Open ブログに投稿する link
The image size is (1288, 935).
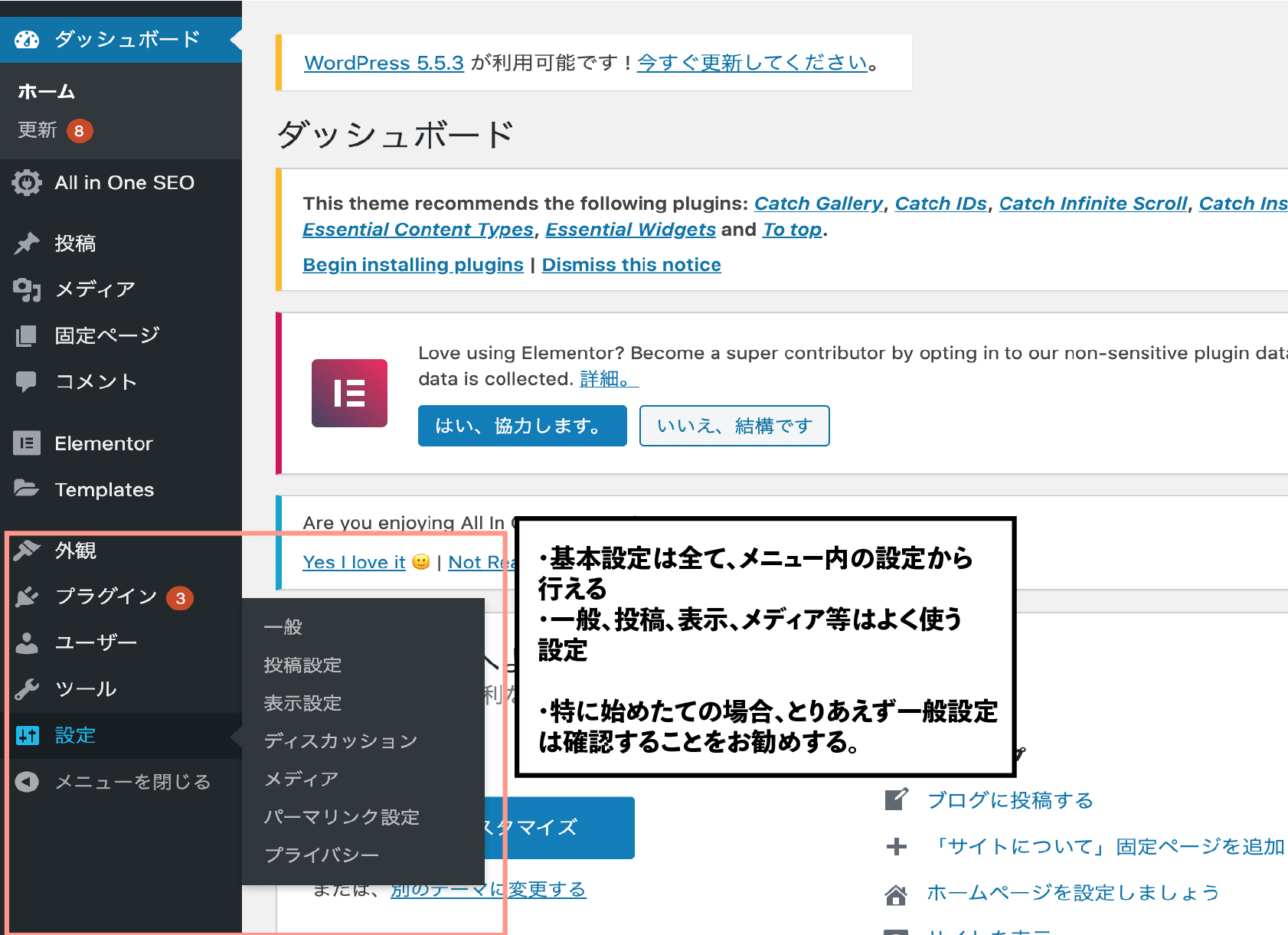(1010, 800)
